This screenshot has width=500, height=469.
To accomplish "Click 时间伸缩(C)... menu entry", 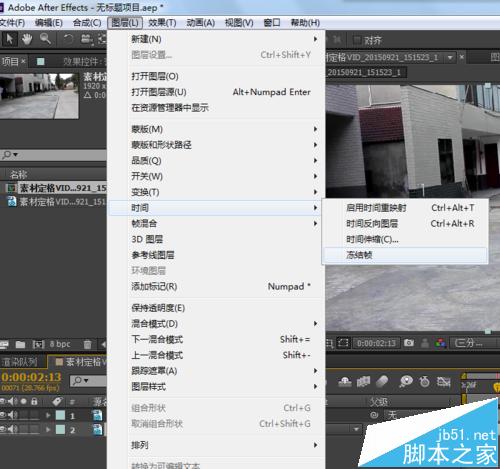I will click(405, 239).
